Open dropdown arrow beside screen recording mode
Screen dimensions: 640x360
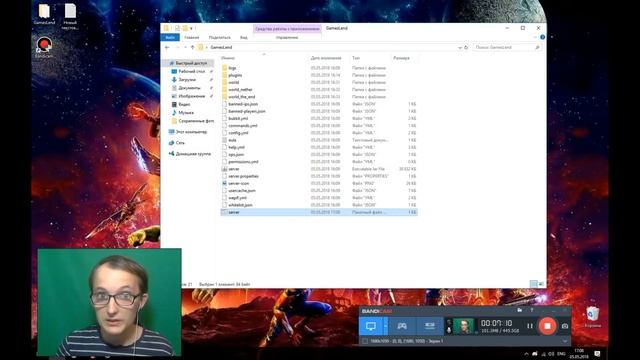click(x=385, y=326)
